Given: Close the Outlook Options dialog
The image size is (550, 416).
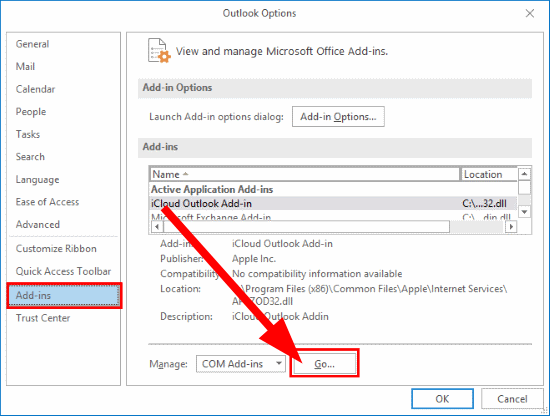Looking at the screenshot, I should point(530,14).
